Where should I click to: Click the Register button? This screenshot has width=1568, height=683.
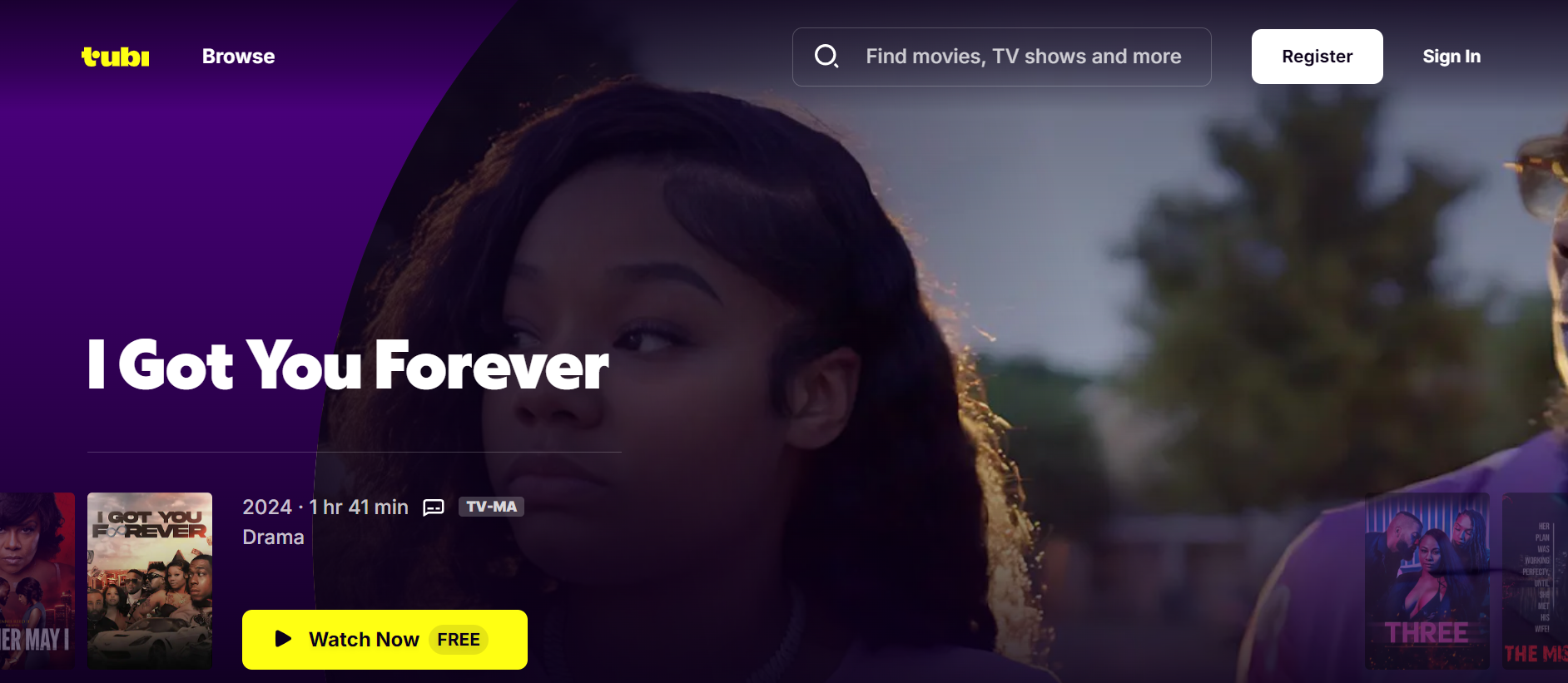(1317, 57)
